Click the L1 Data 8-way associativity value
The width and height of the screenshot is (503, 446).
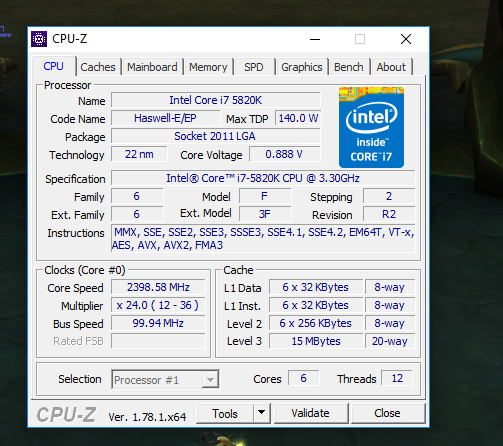[x=390, y=287]
